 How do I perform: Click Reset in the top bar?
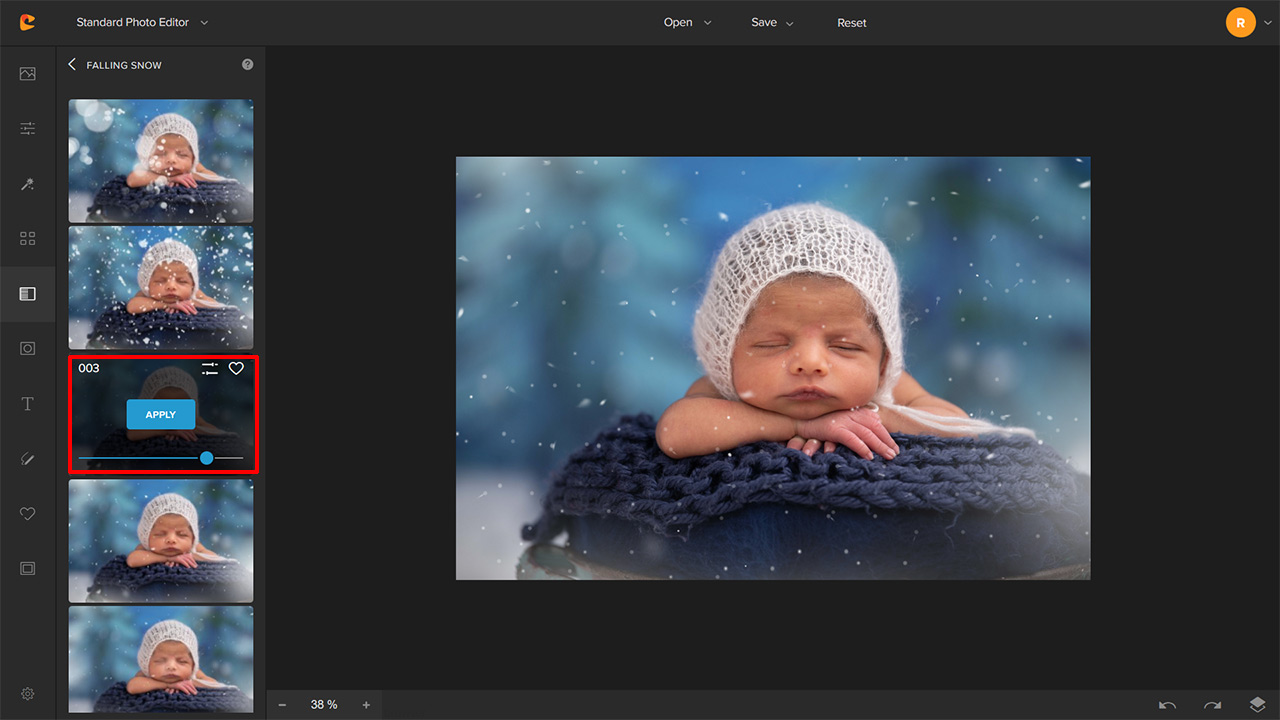click(851, 22)
